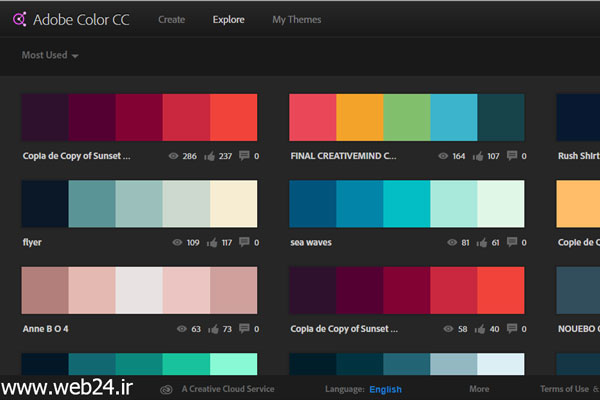This screenshot has width=600, height=400.
Task: Open comments for FINAL CREATIVEMIND theme
Action: [512, 155]
